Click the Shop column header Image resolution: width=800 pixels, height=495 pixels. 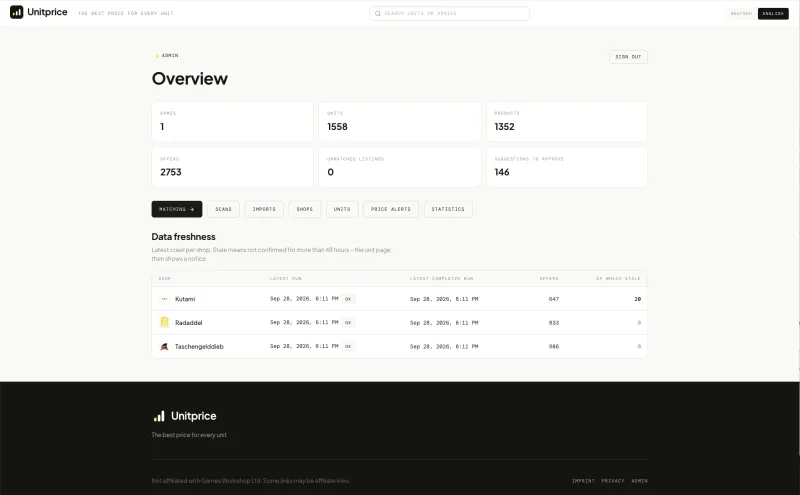coord(165,279)
